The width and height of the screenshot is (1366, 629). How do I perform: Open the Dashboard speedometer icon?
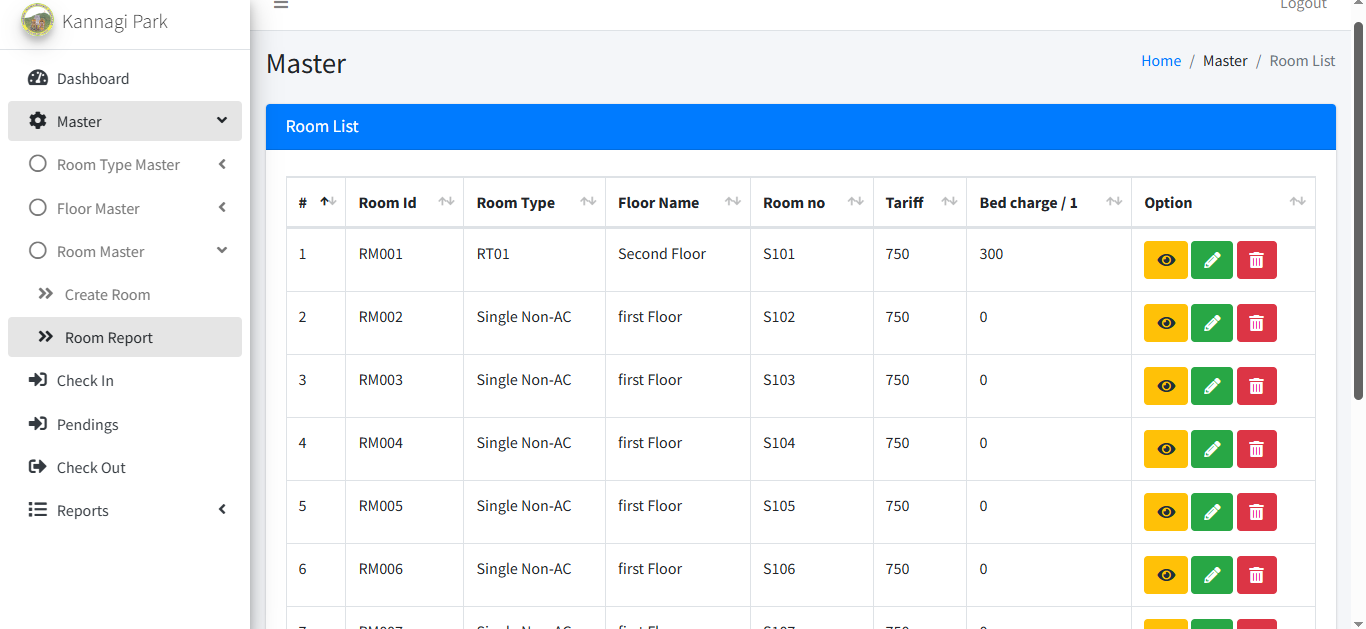click(x=38, y=78)
